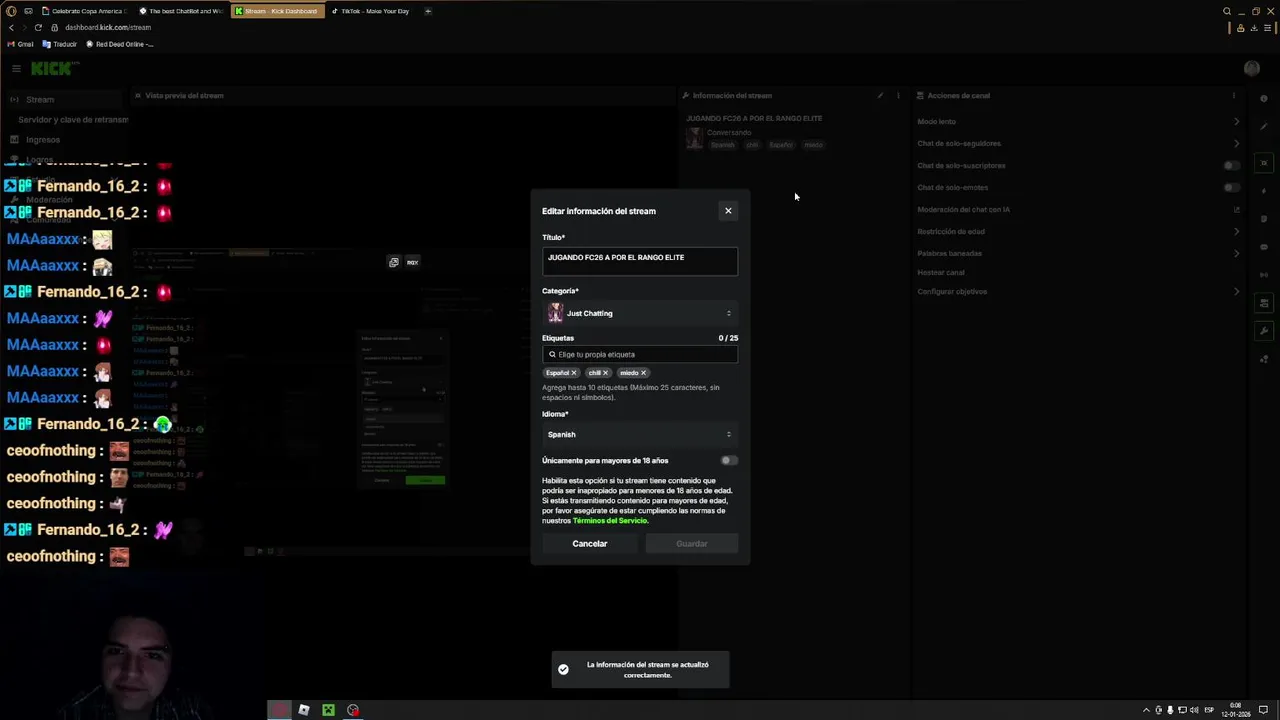
Task: Click the picture-in-picture icon on stream preview
Action: (x=394, y=262)
